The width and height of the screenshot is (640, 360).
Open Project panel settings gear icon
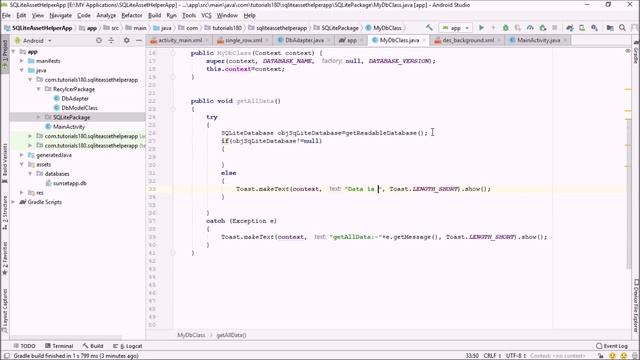click(127, 40)
